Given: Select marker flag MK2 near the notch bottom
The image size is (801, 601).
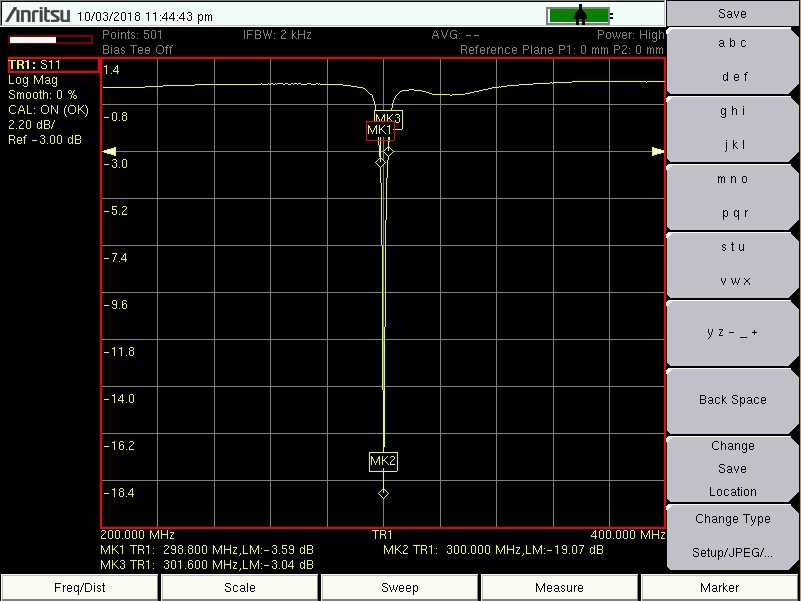Looking at the screenshot, I should [381, 461].
